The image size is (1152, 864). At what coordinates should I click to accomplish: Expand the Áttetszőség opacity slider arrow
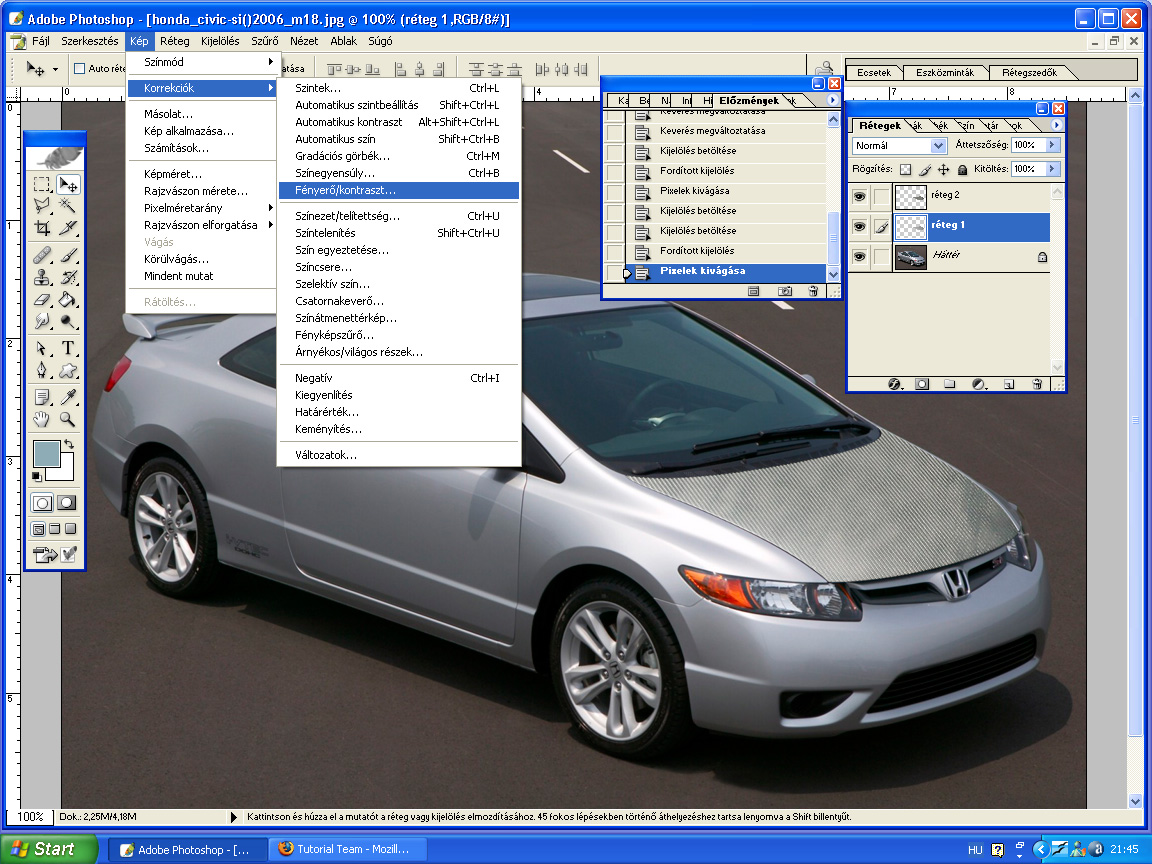(x=1051, y=146)
